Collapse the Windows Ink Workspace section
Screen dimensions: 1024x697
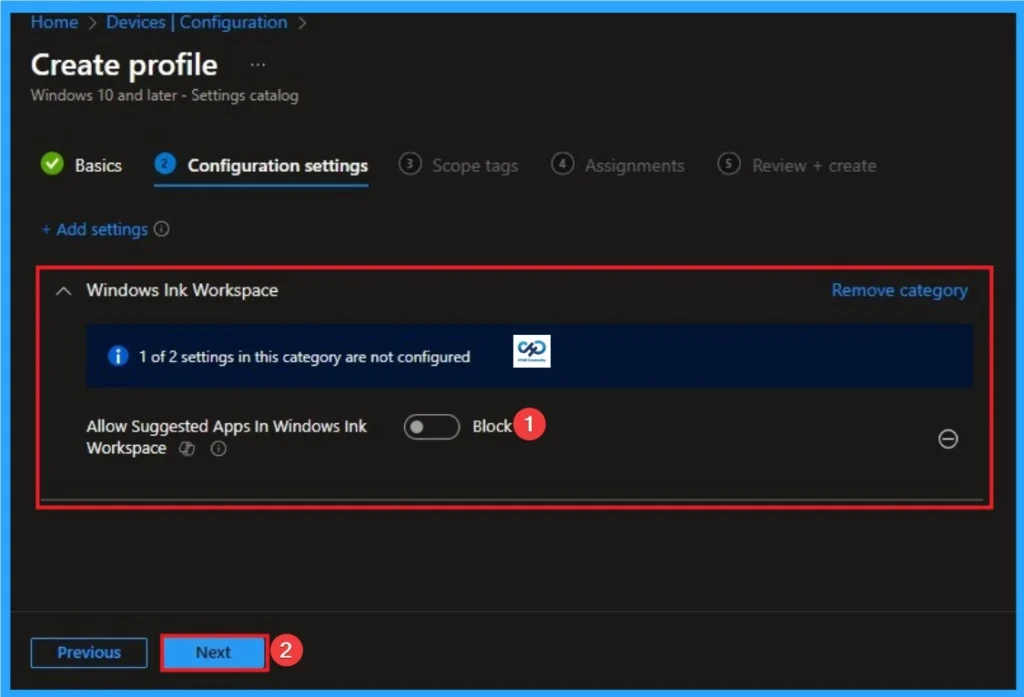(x=62, y=290)
